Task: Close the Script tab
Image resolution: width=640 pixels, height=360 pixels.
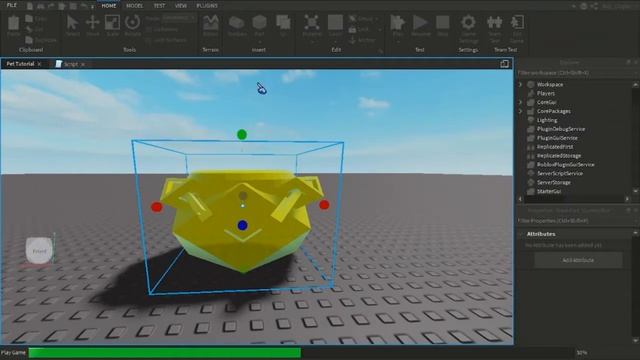Action: point(83,64)
